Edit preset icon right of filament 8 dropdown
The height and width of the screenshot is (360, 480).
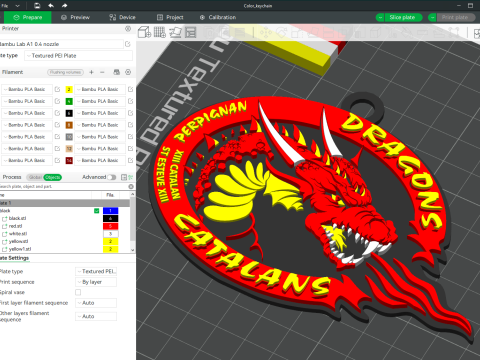click(130, 125)
